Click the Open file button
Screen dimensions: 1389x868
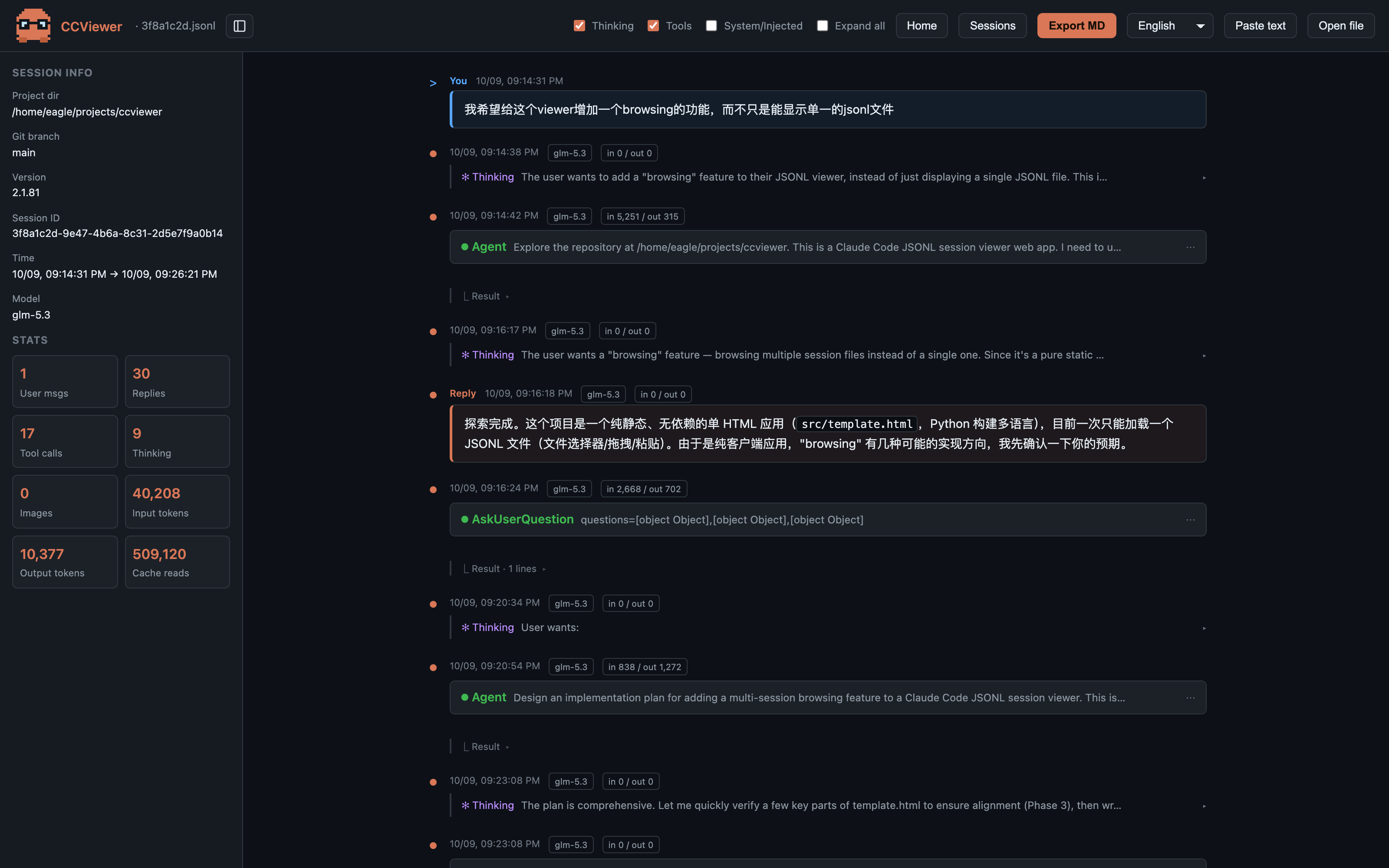1341,26
